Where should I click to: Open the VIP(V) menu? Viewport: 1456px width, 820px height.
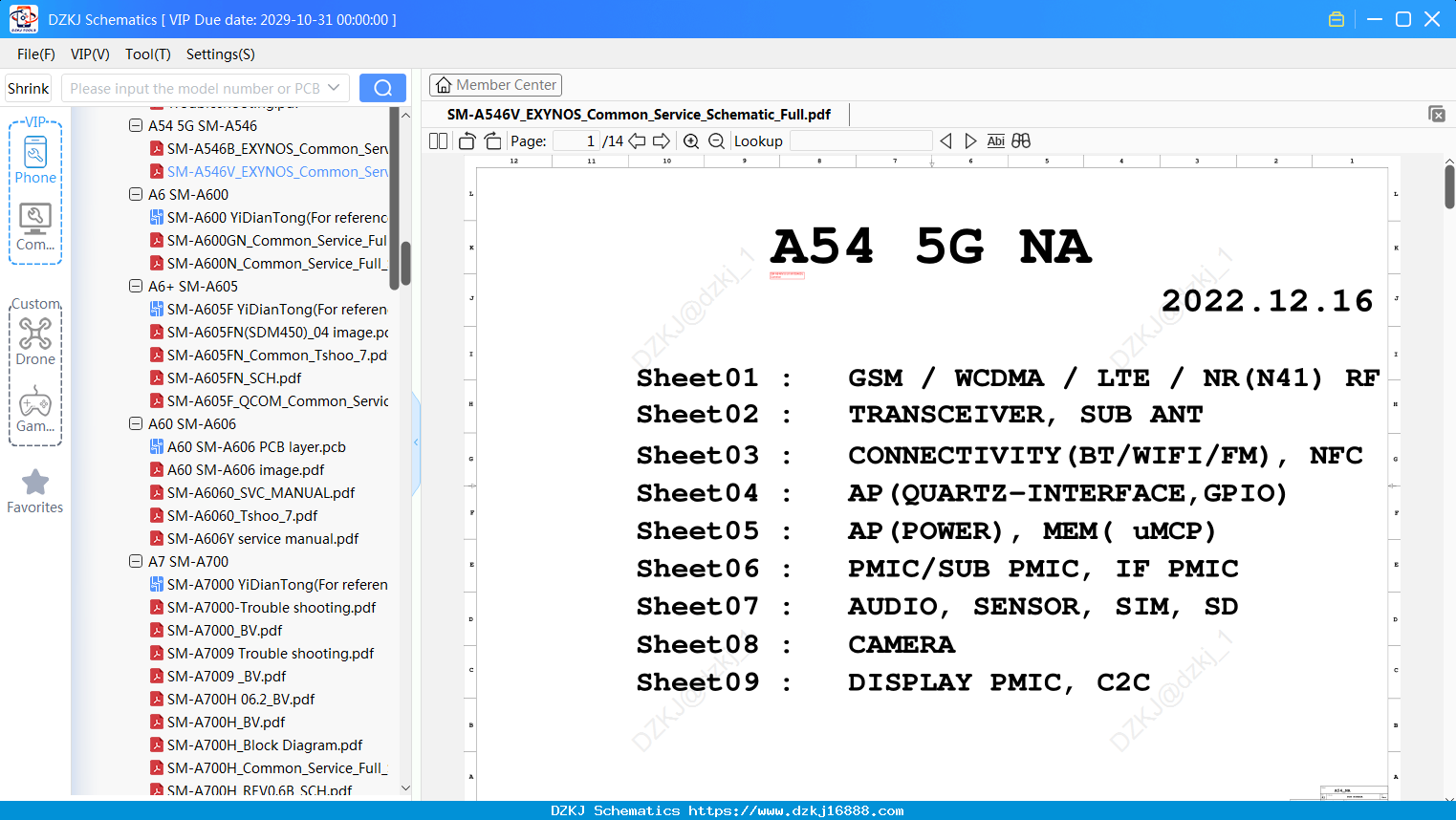pyautogui.click(x=90, y=54)
